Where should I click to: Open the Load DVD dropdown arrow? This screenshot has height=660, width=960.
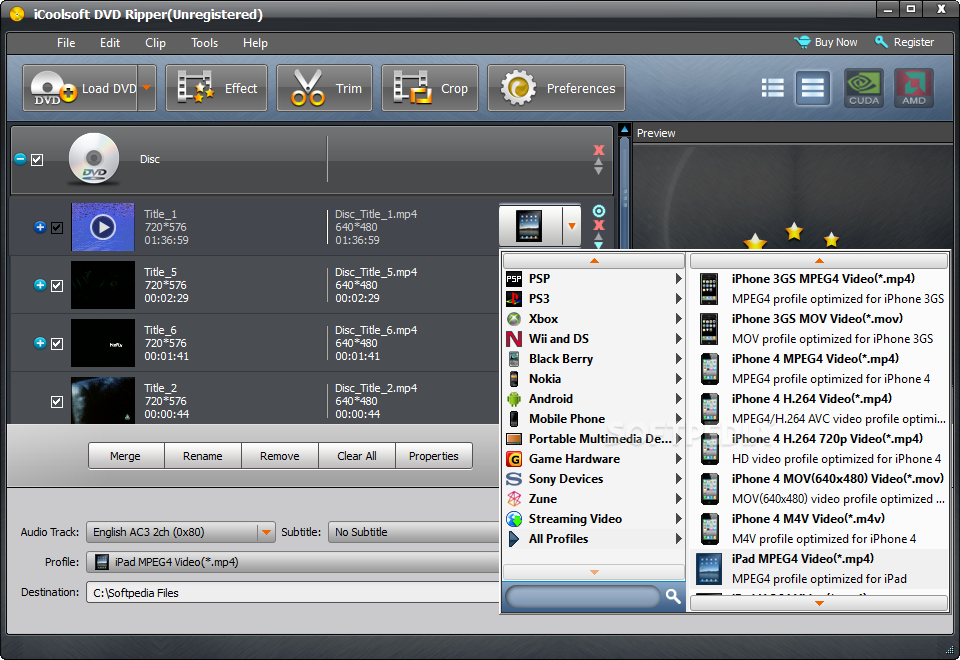click(147, 88)
